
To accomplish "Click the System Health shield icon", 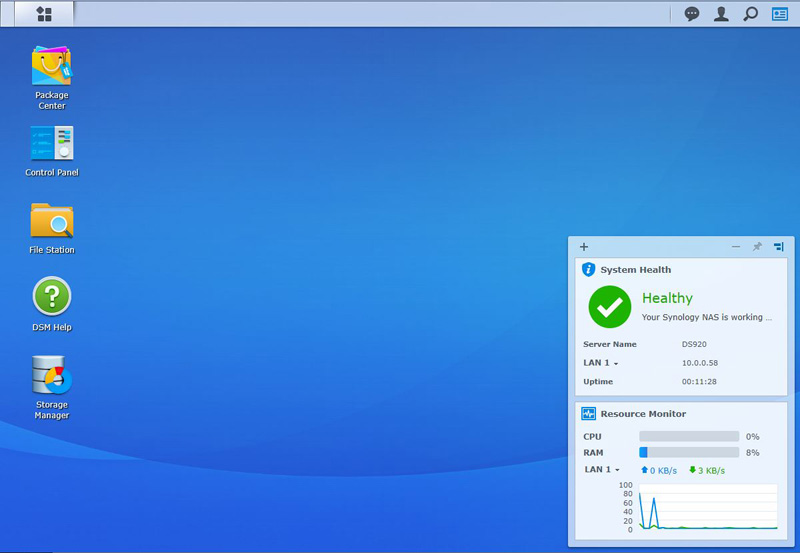I will pyautogui.click(x=588, y=269).
